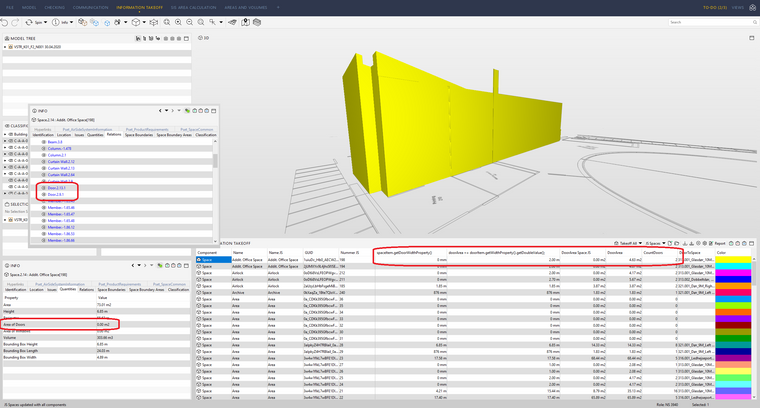Viewport: 760px width, 408px height.
Task: Open the SIS AREA CALCULATION tab
Action: pos(193,8)
